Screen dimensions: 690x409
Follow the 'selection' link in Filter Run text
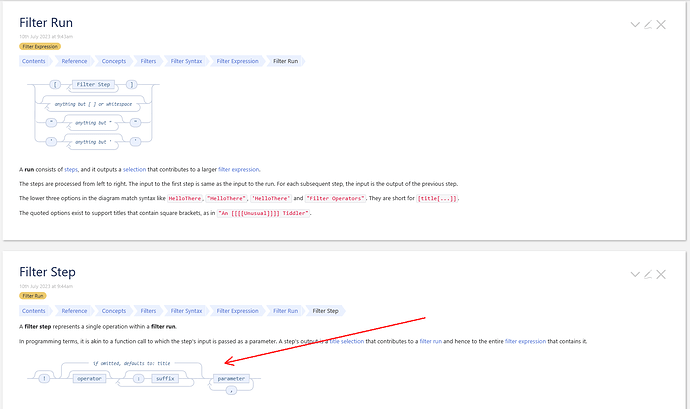coord(134,169)
